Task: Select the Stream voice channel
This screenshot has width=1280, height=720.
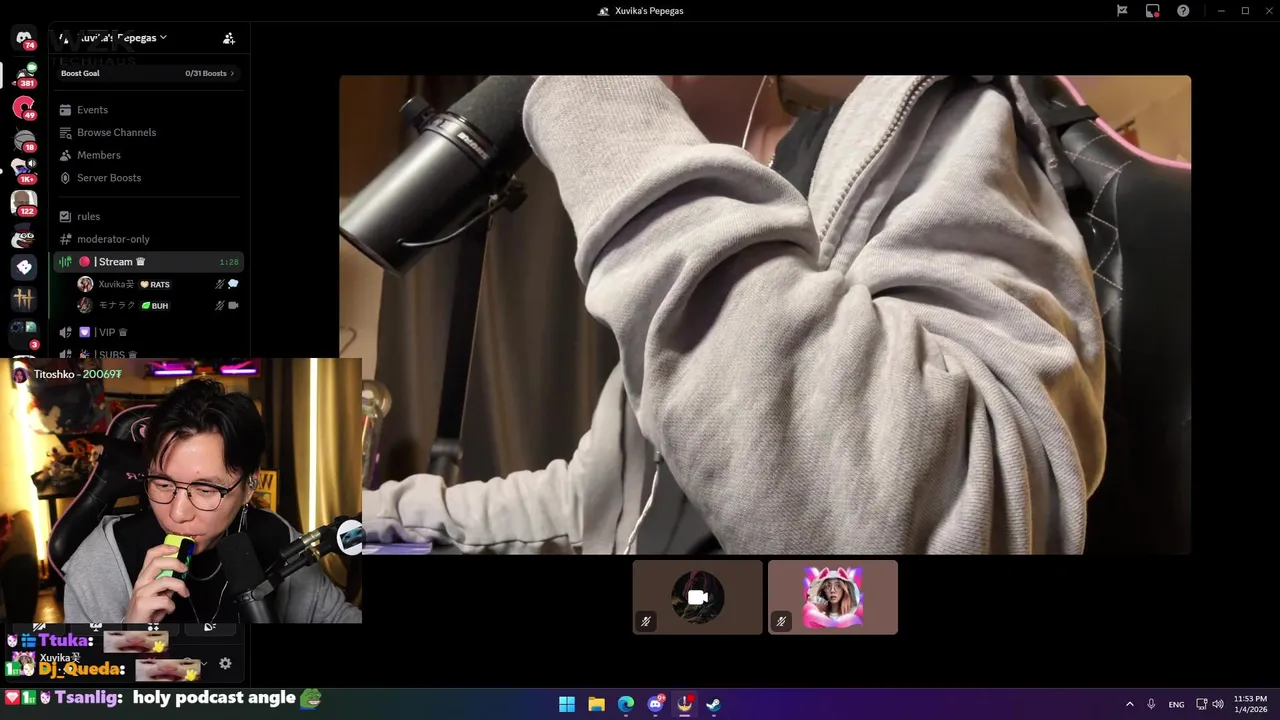Action: click(x=148, y=262)
